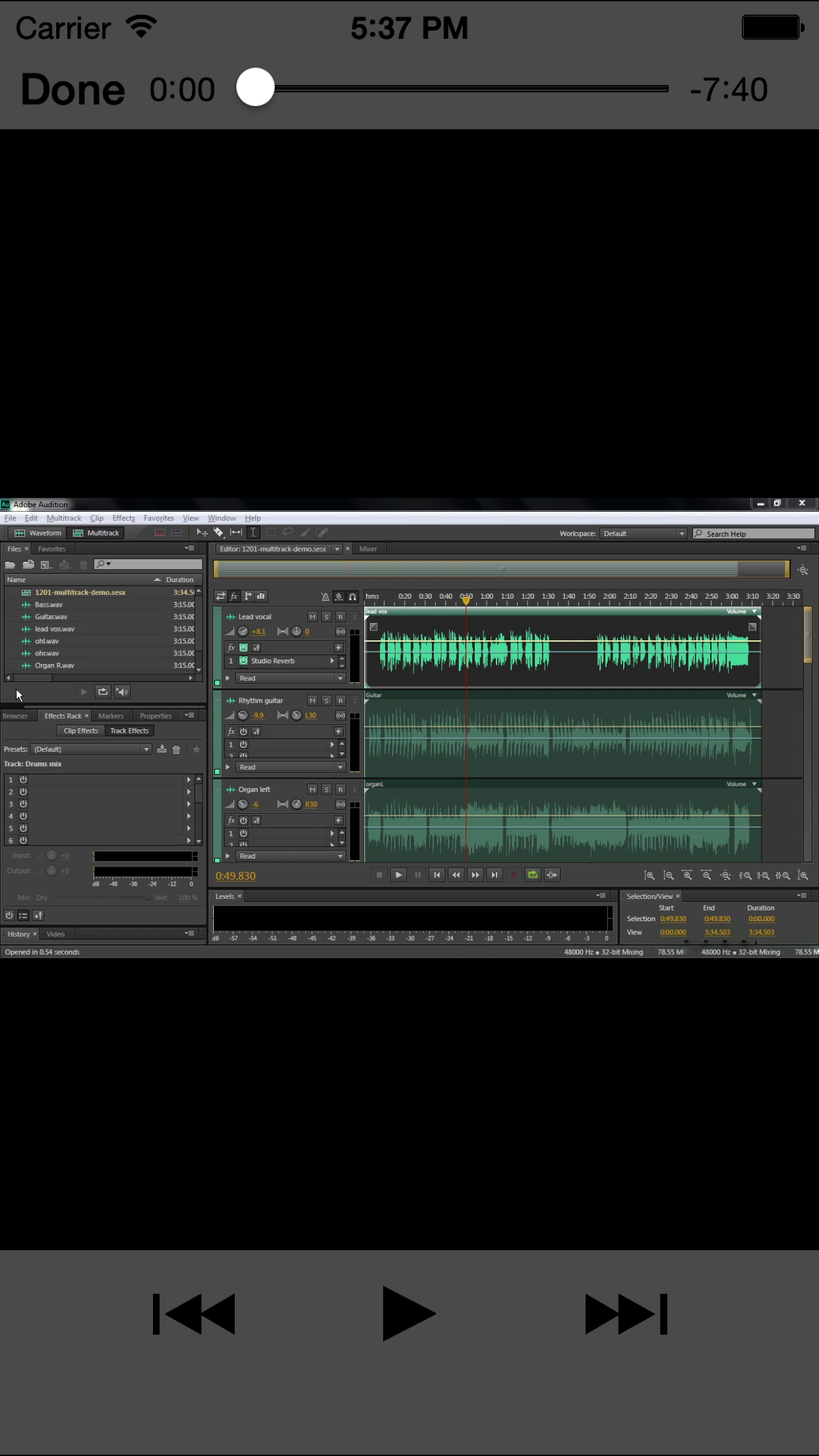This screenshot has height=1456, width=819.
Task: Open the Multitrack menu
Action: click(x=64, y=518)
